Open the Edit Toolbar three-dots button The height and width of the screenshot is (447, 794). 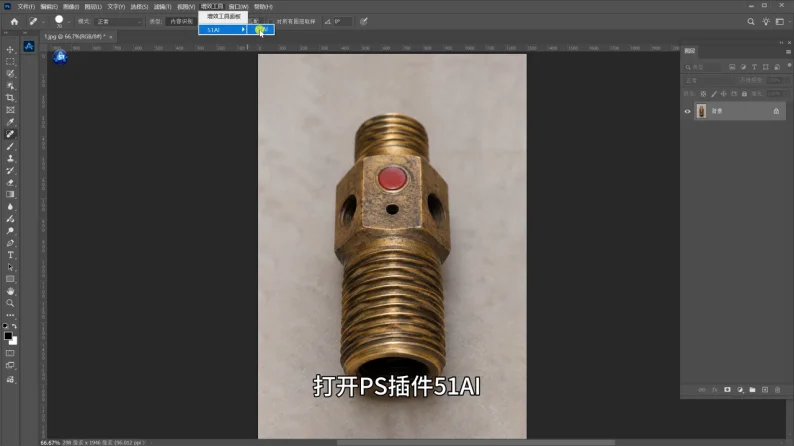(x=10, y=315)
